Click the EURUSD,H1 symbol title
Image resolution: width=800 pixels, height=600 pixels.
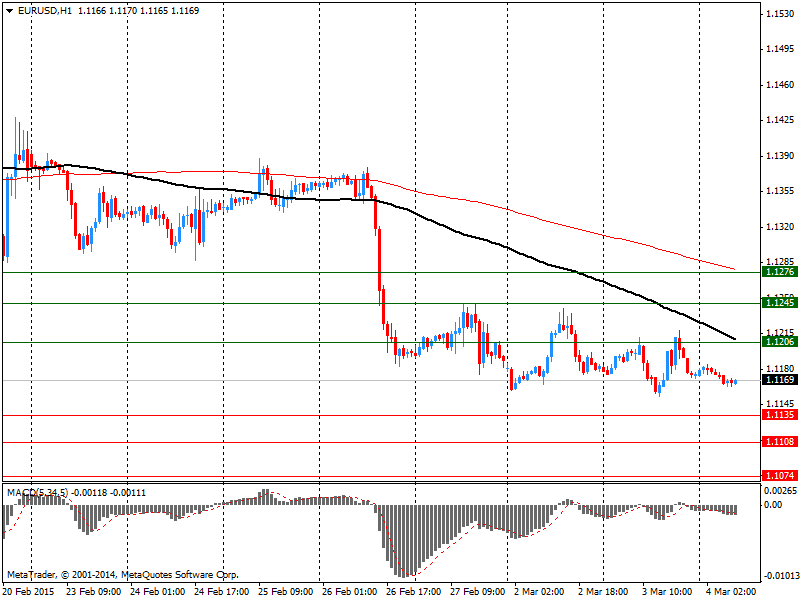tap(44, 11)
